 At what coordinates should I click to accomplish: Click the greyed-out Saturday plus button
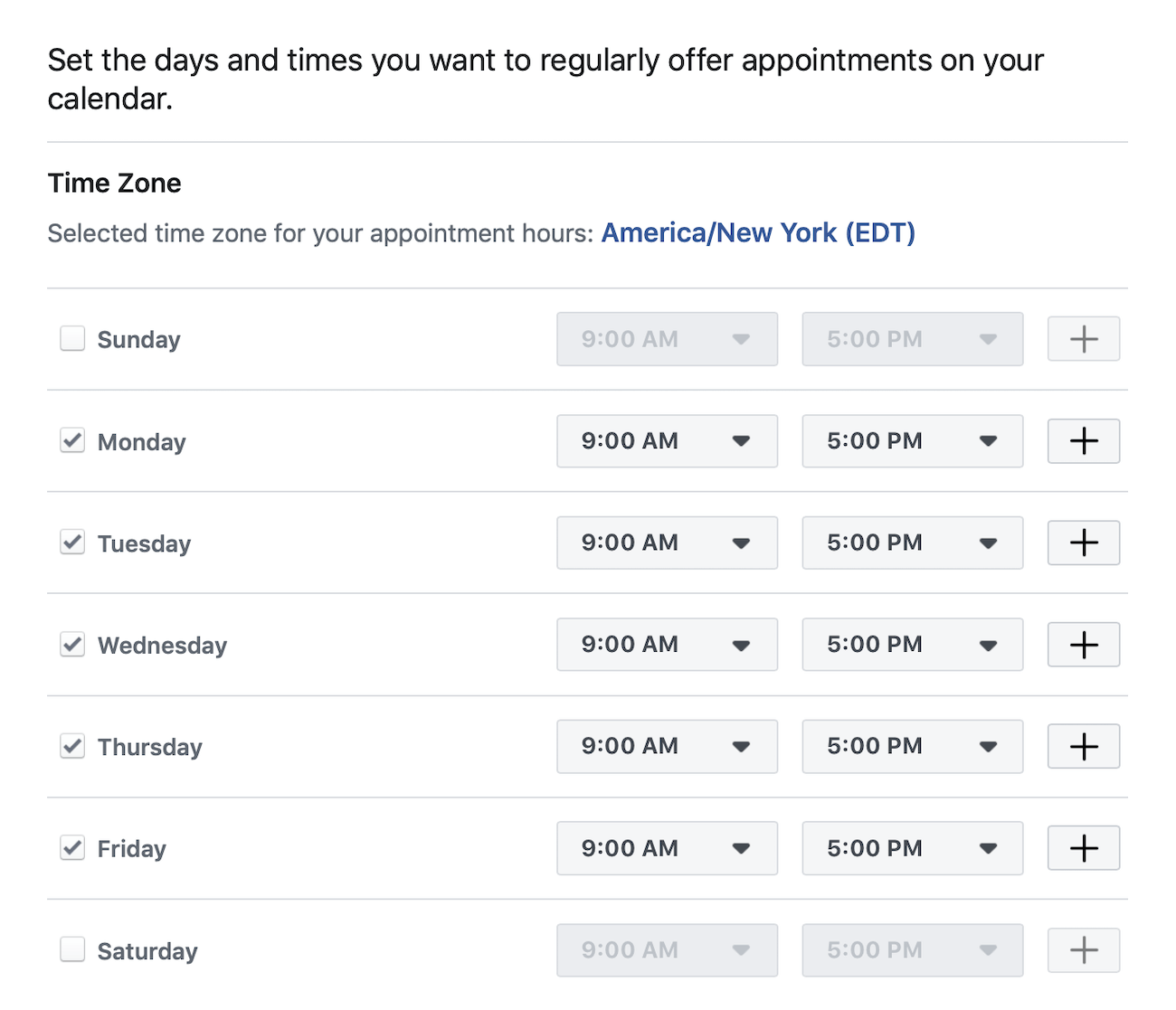pos(1084,950)
